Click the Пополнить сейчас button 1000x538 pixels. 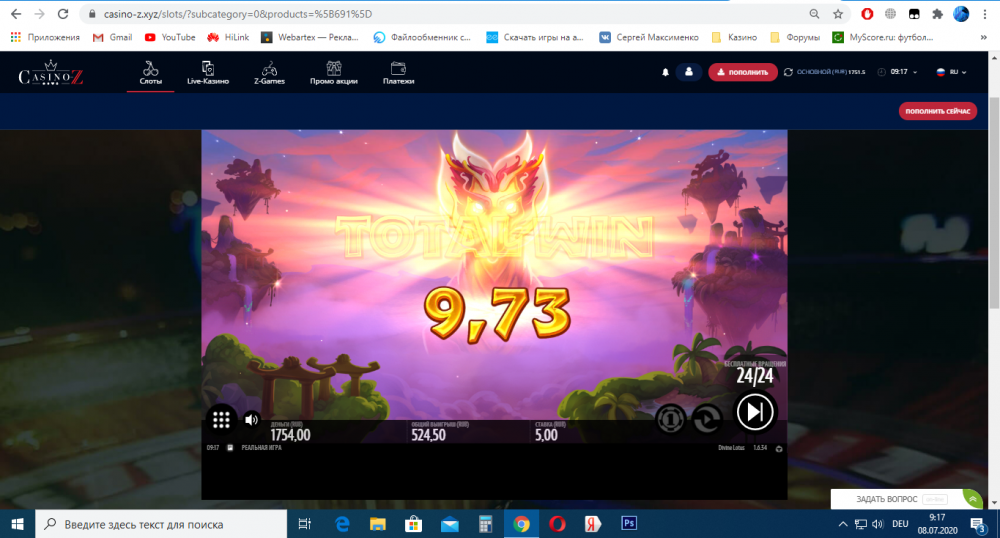point(938,111)
